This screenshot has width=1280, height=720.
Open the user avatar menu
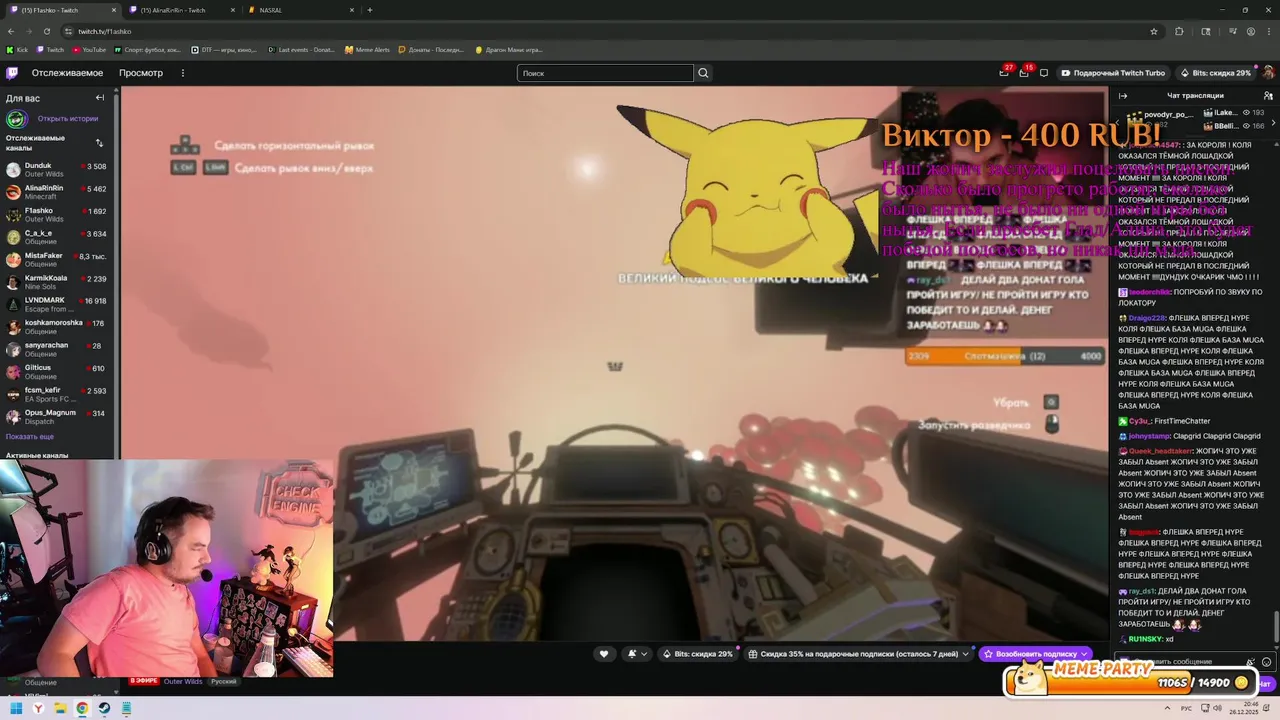point(1268,73)
